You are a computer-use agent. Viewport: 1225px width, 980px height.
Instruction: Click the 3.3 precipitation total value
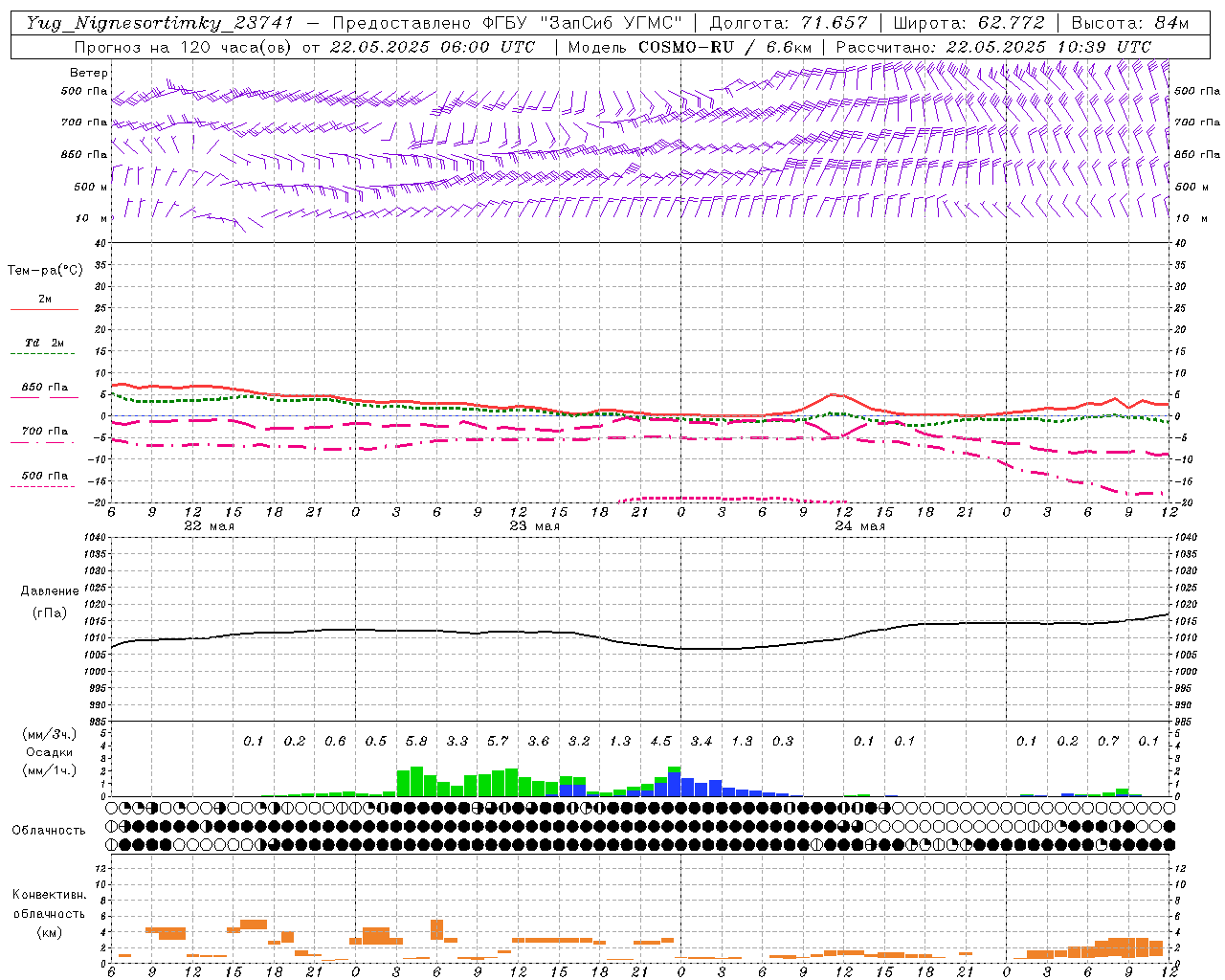(x=457, y=742)
